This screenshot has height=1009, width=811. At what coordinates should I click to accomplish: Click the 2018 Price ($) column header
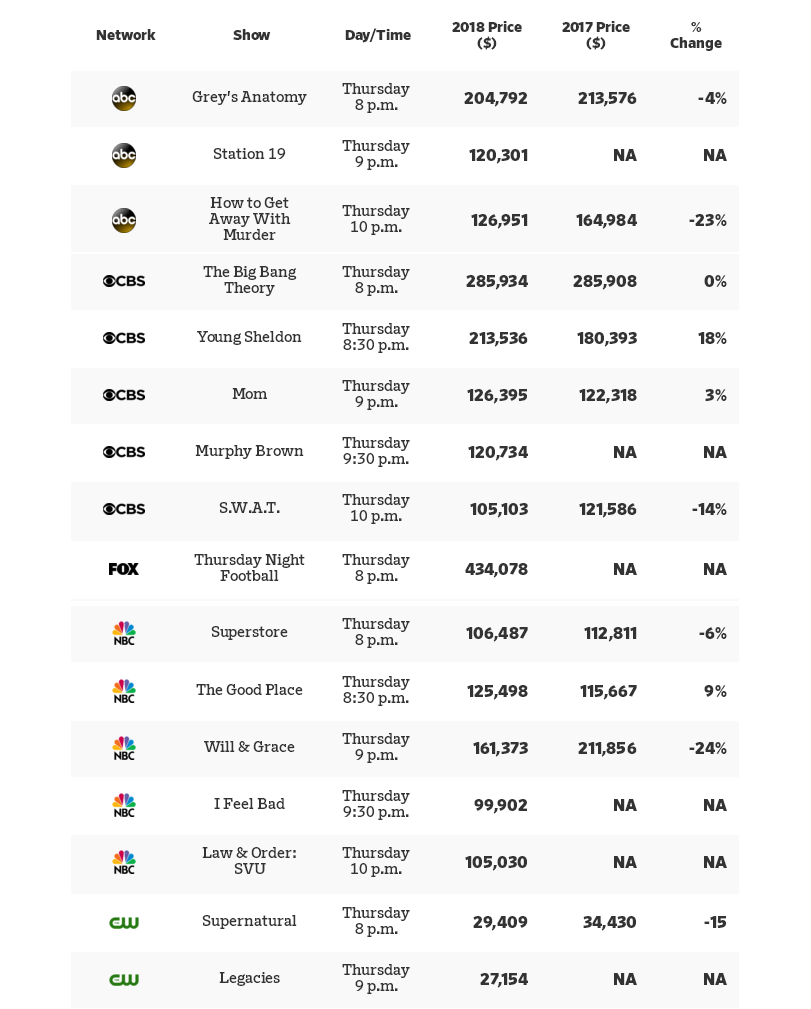[x=487, y=35]
